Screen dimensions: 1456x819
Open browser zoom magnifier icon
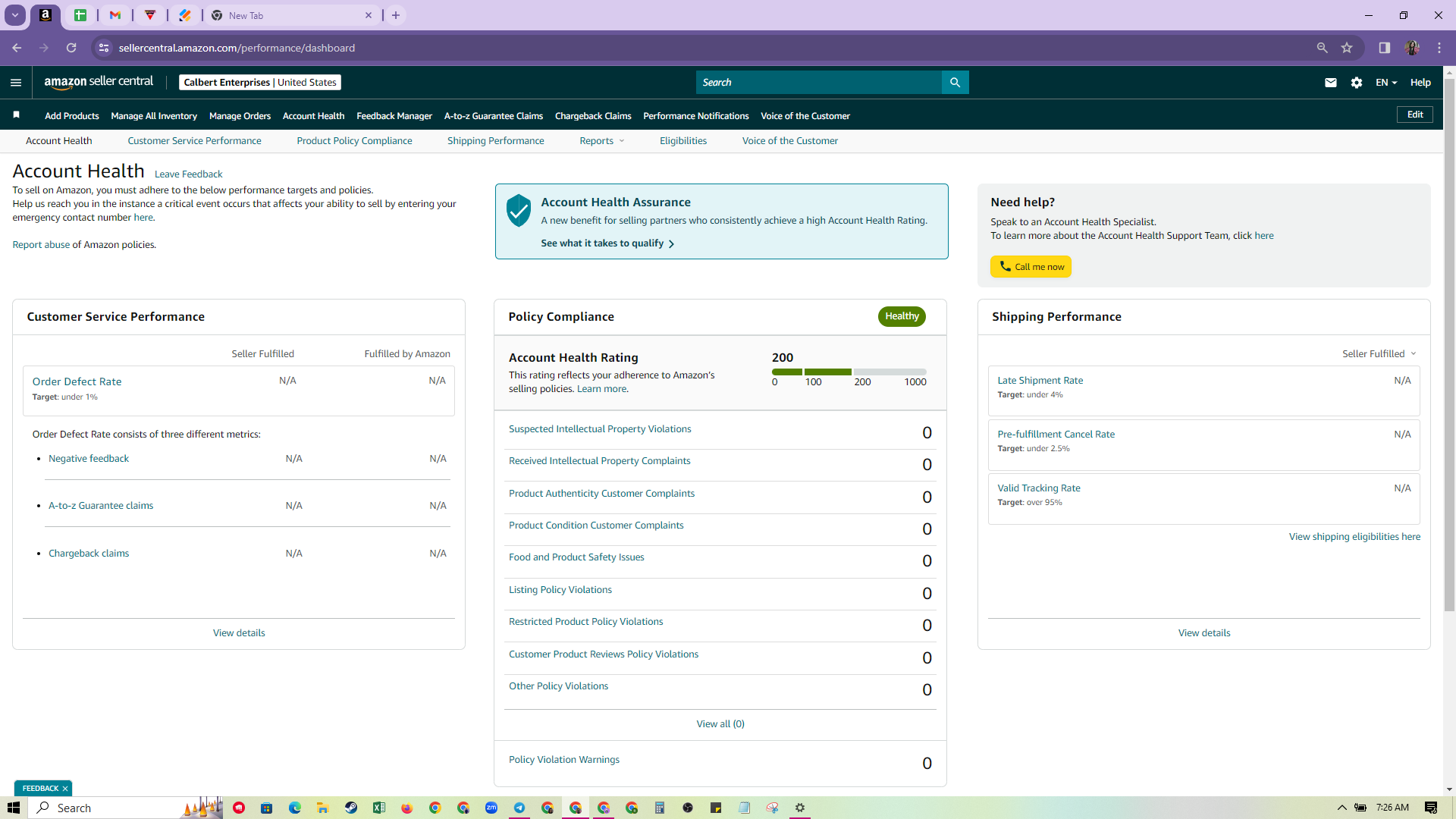(x=1322, y=48)
